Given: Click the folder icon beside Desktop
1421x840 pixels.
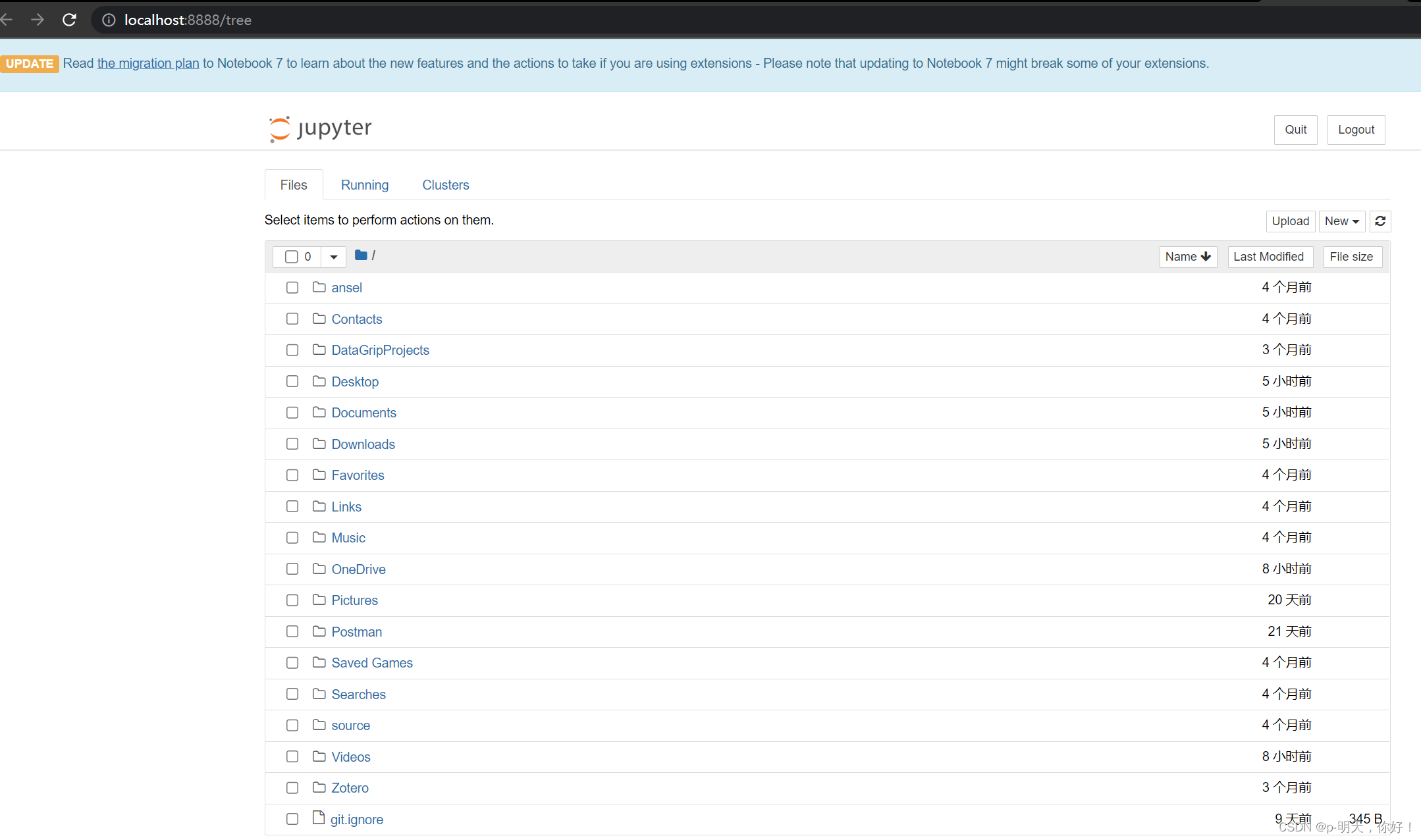Looking at the screenshot, I should 319,381.
